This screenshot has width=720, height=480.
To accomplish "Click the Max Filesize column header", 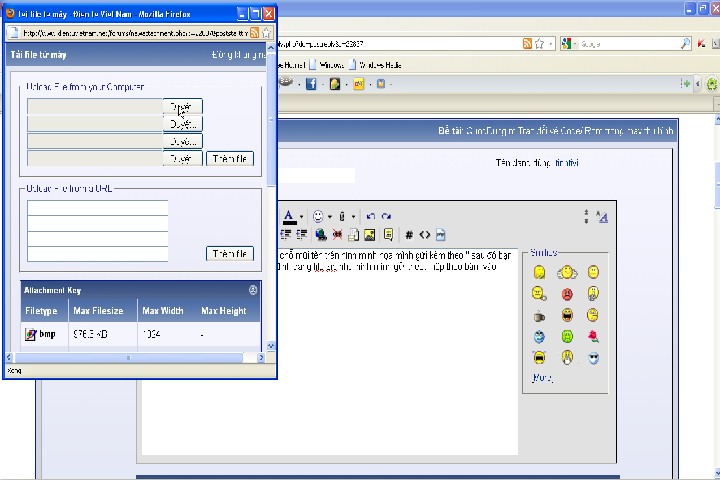I will (98, 311).
